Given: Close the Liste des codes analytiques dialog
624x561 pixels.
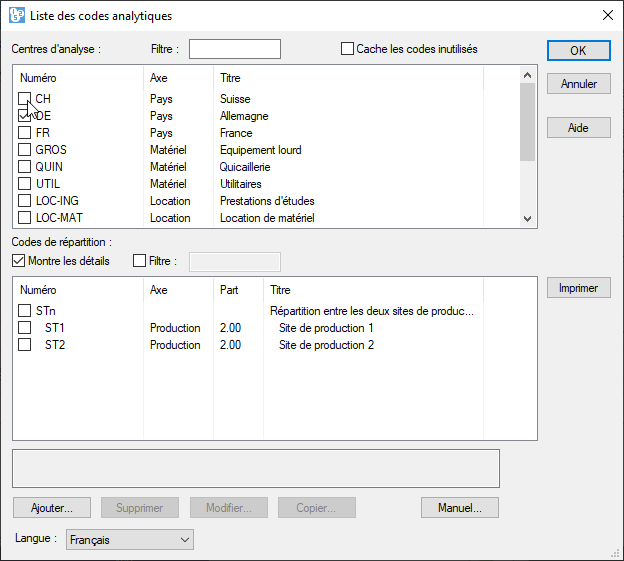Looking at the screenshot, I should tap(608, 16).
